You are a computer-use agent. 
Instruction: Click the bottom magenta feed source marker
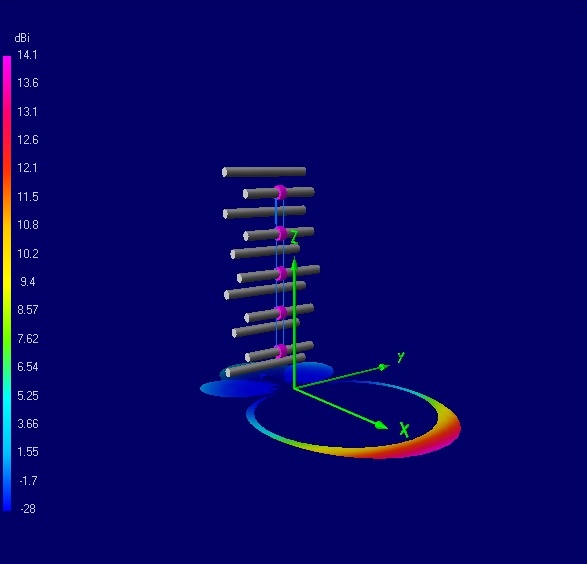281,351
